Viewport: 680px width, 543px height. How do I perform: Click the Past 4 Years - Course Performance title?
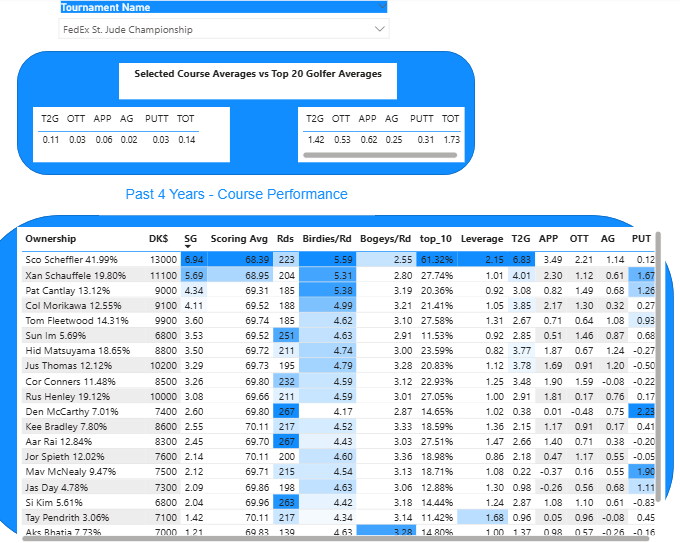click(x=236, y=194)
